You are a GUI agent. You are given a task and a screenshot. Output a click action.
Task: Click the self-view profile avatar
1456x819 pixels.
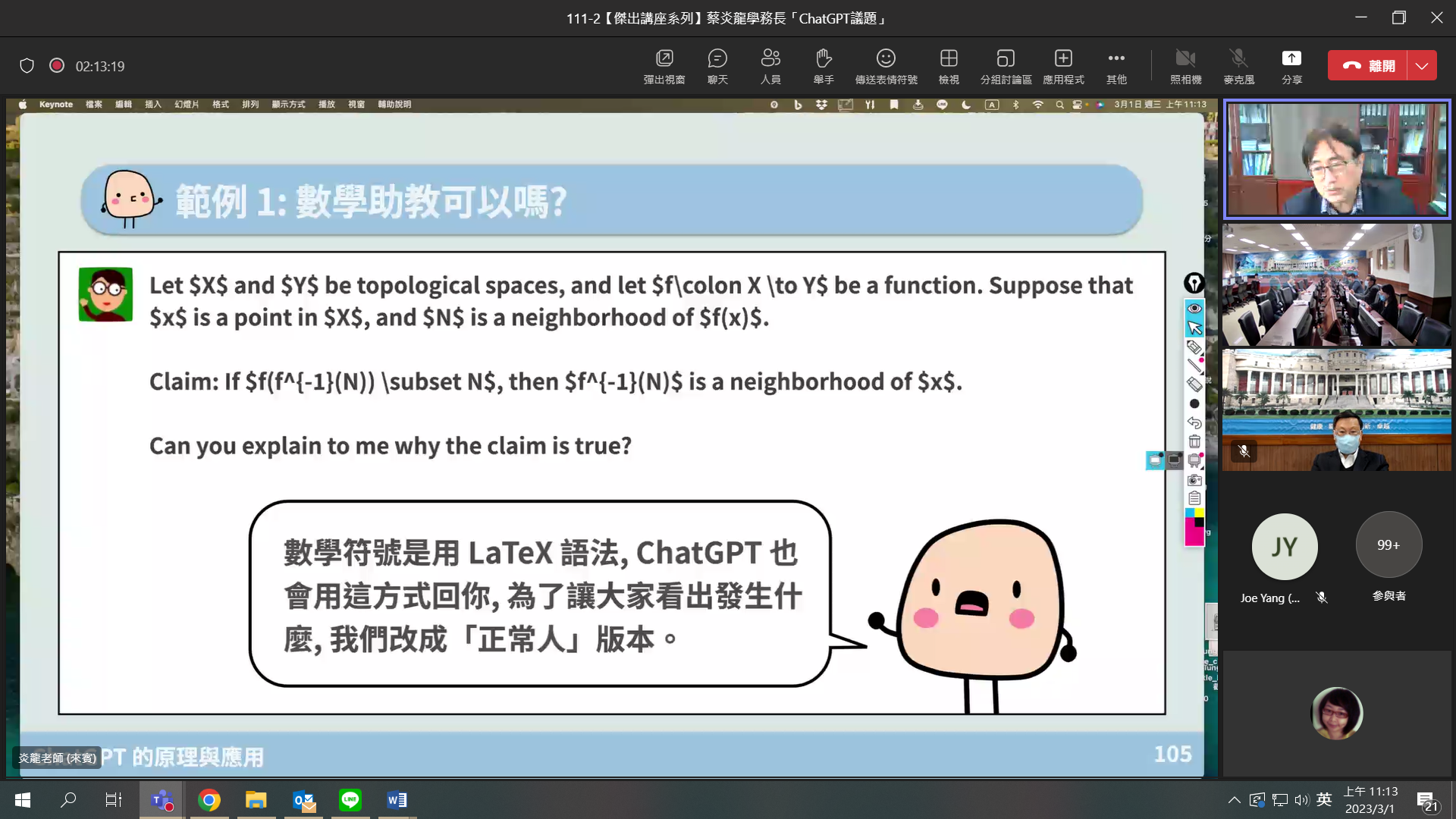(x=1336, y=713)
